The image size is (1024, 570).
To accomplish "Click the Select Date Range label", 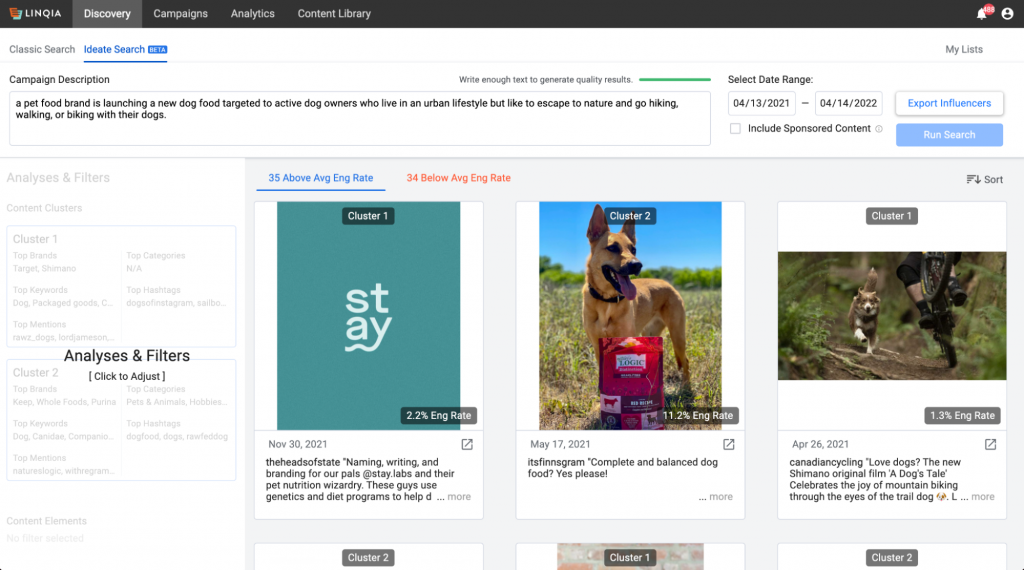I will tap(771, 80).
